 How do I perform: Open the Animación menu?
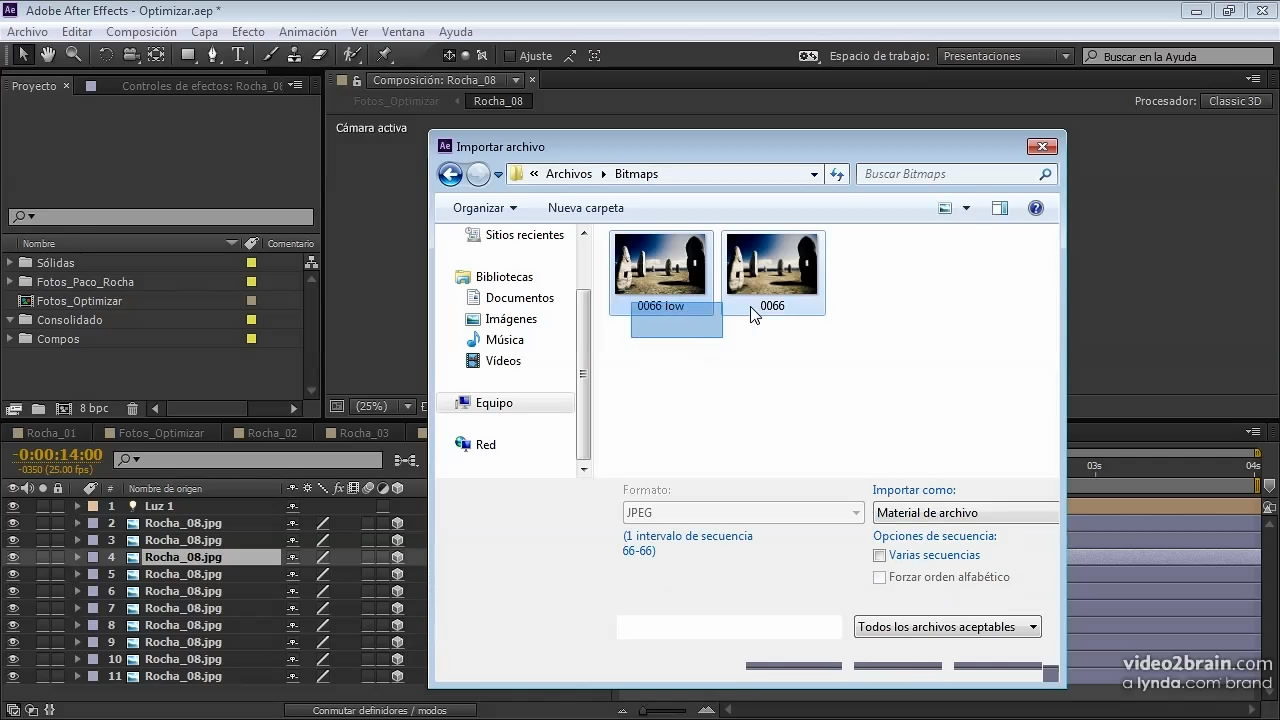[x=308, y=32]
